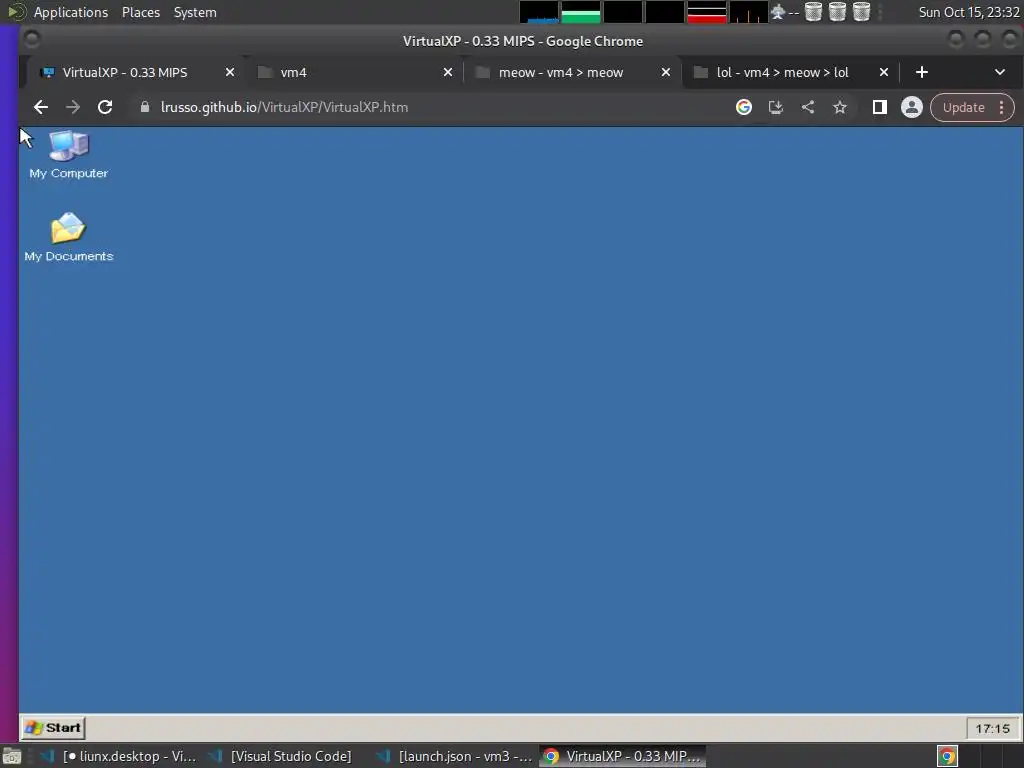Click the install app icon in the address bar

776,107
